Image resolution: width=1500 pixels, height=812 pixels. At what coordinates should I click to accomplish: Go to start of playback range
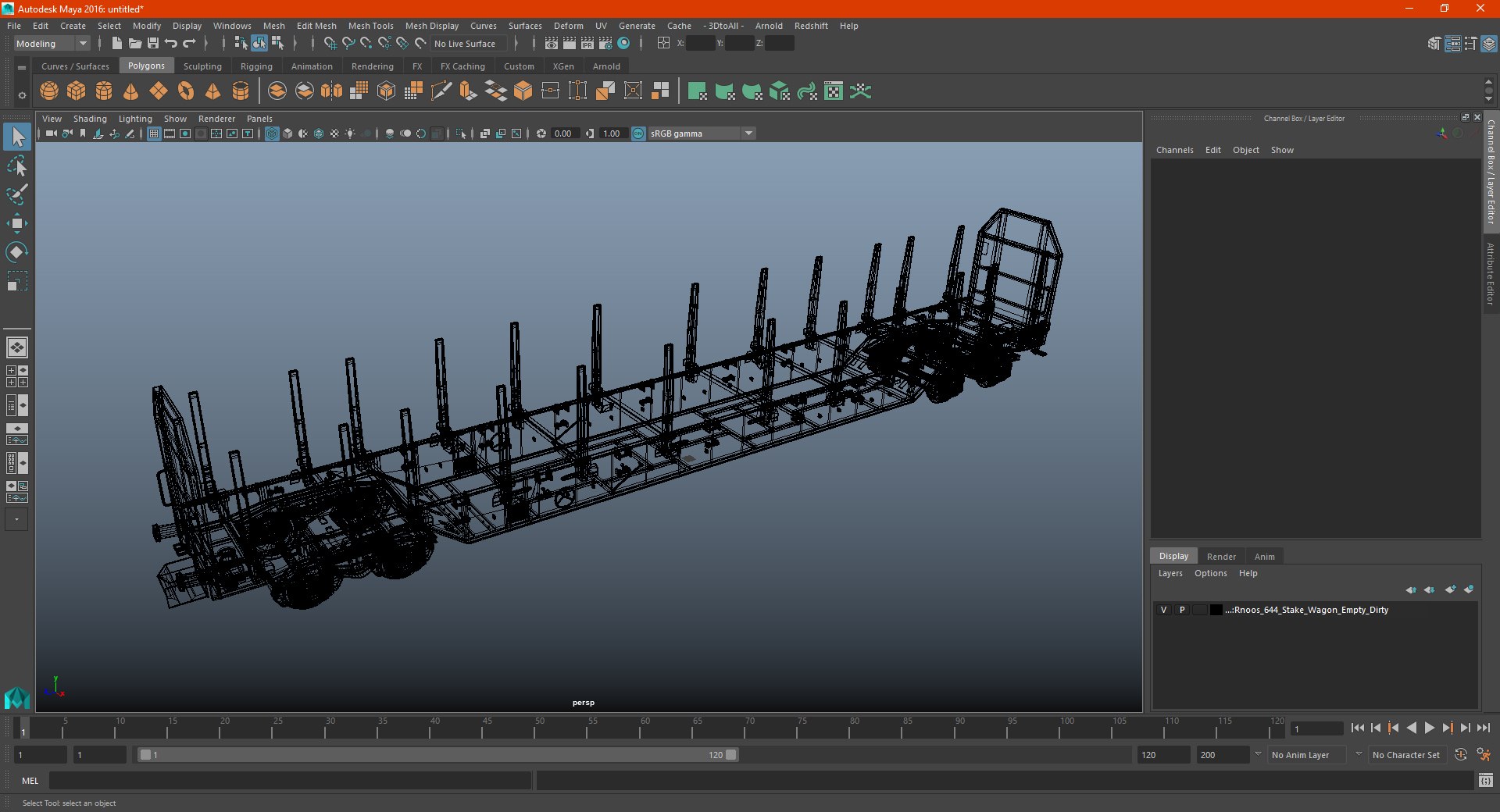pos(1357,728)
